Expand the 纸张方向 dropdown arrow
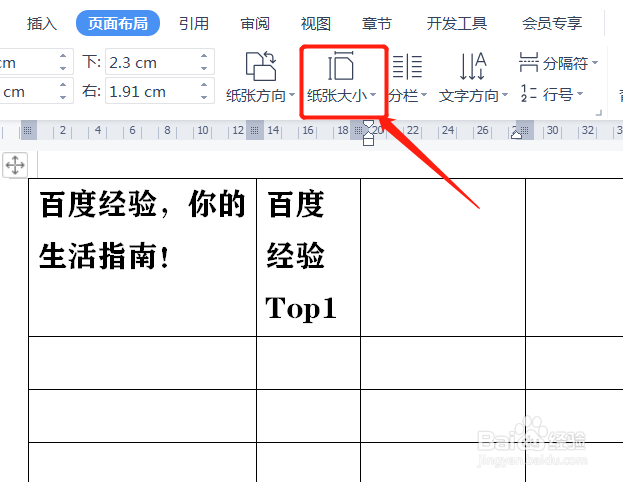623x482 pixels. [292, 95]
